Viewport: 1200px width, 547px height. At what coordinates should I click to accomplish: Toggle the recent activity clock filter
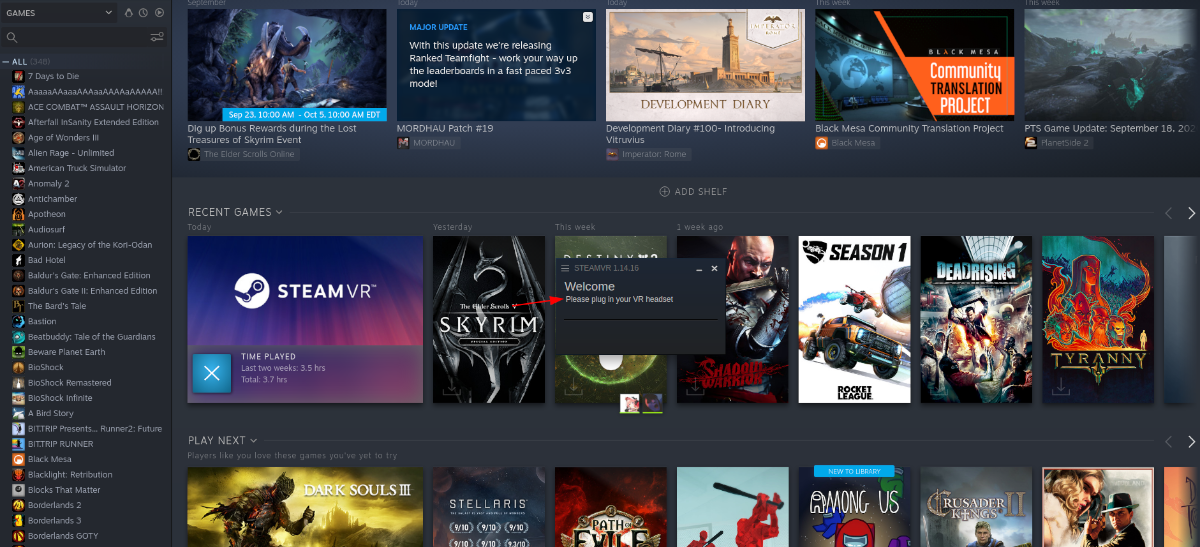click(x=144, y=13)
